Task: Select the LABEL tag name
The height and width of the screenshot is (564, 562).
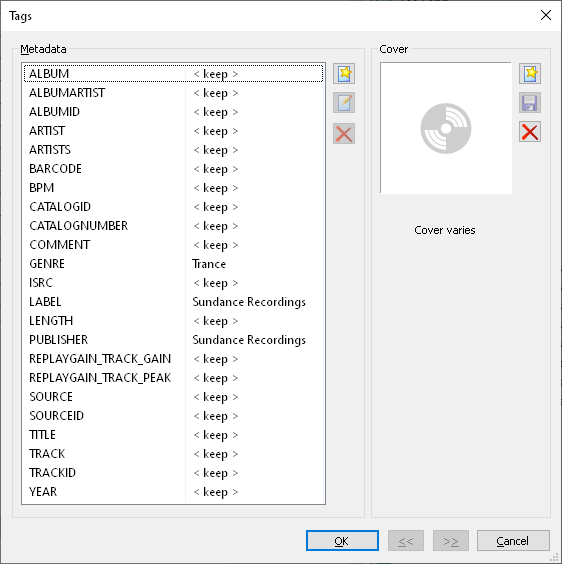Action: (x=45, y=302)
